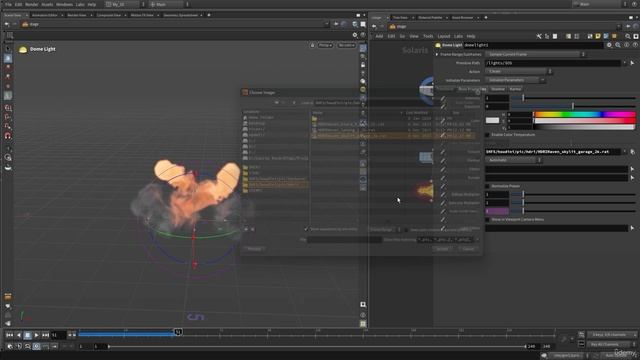Open the Labs menu in top bar
Viewport: 640px width, 360px height.
pyautogui.click(x=80, y=4)
